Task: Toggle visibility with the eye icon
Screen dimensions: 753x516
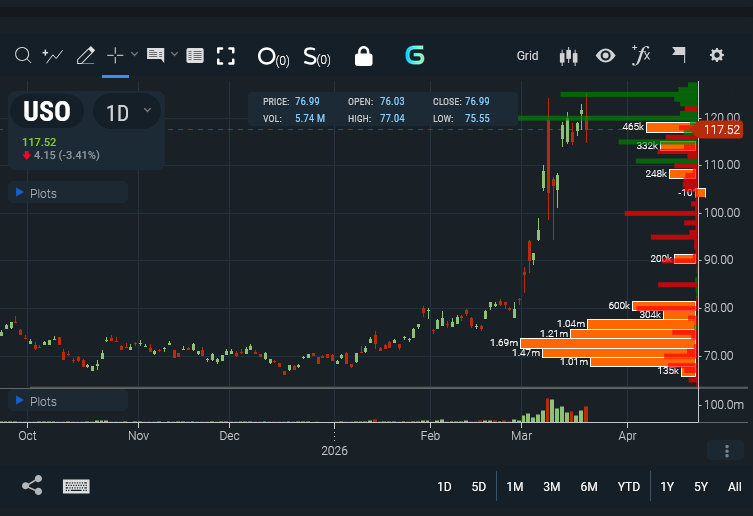Action: click(x=606, y=56)
